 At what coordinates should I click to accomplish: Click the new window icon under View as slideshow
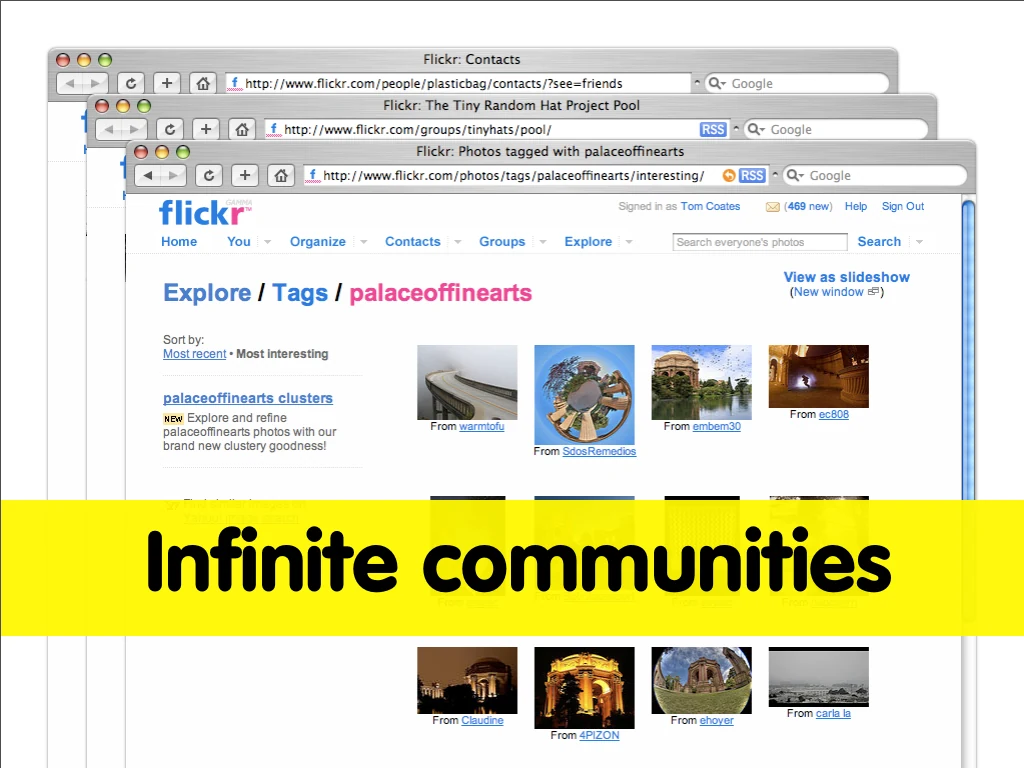click(x=873, y=292)
